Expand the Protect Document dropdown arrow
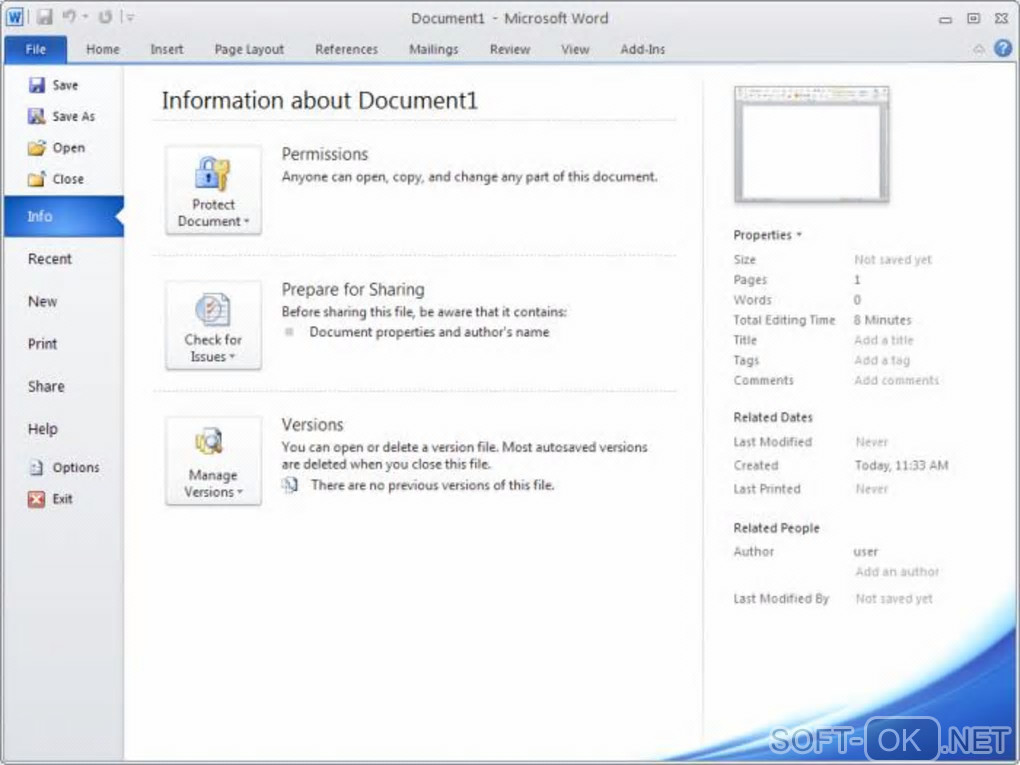1020x765 pixels. pyautogui.click(x=247, y=221)
